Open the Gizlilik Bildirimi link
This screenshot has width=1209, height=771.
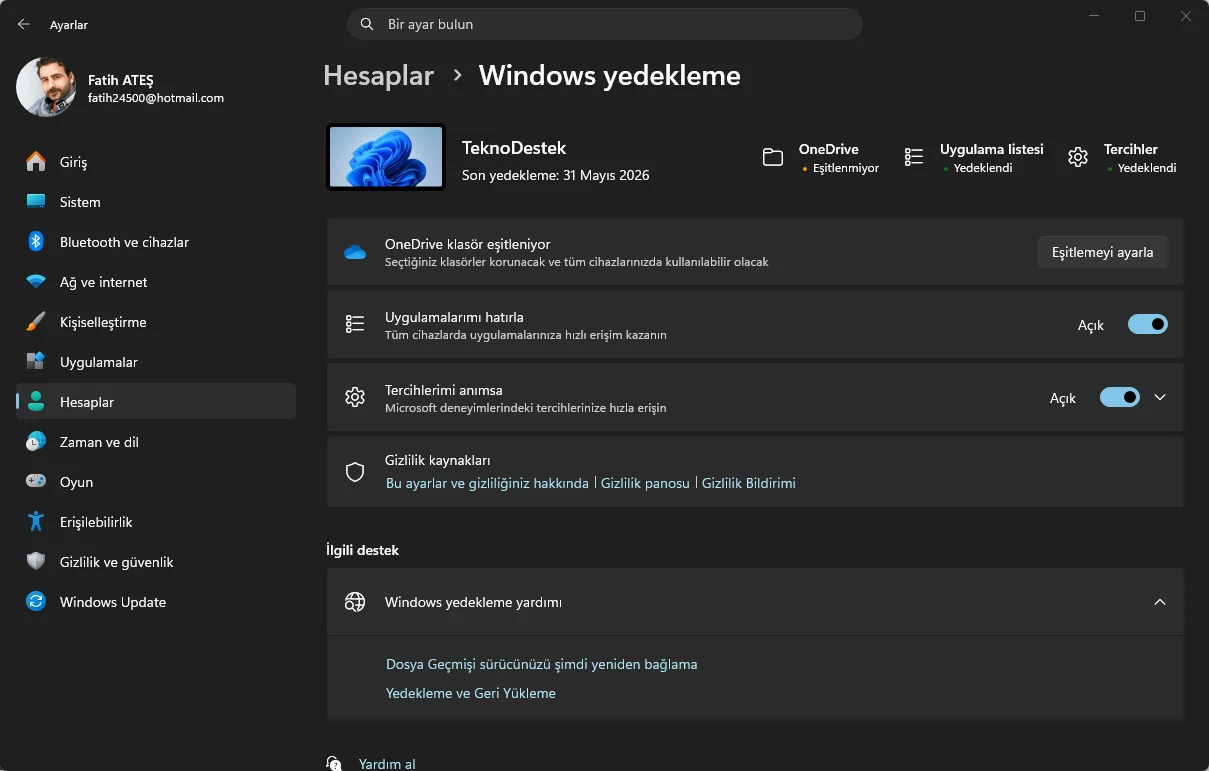[749, 483]
